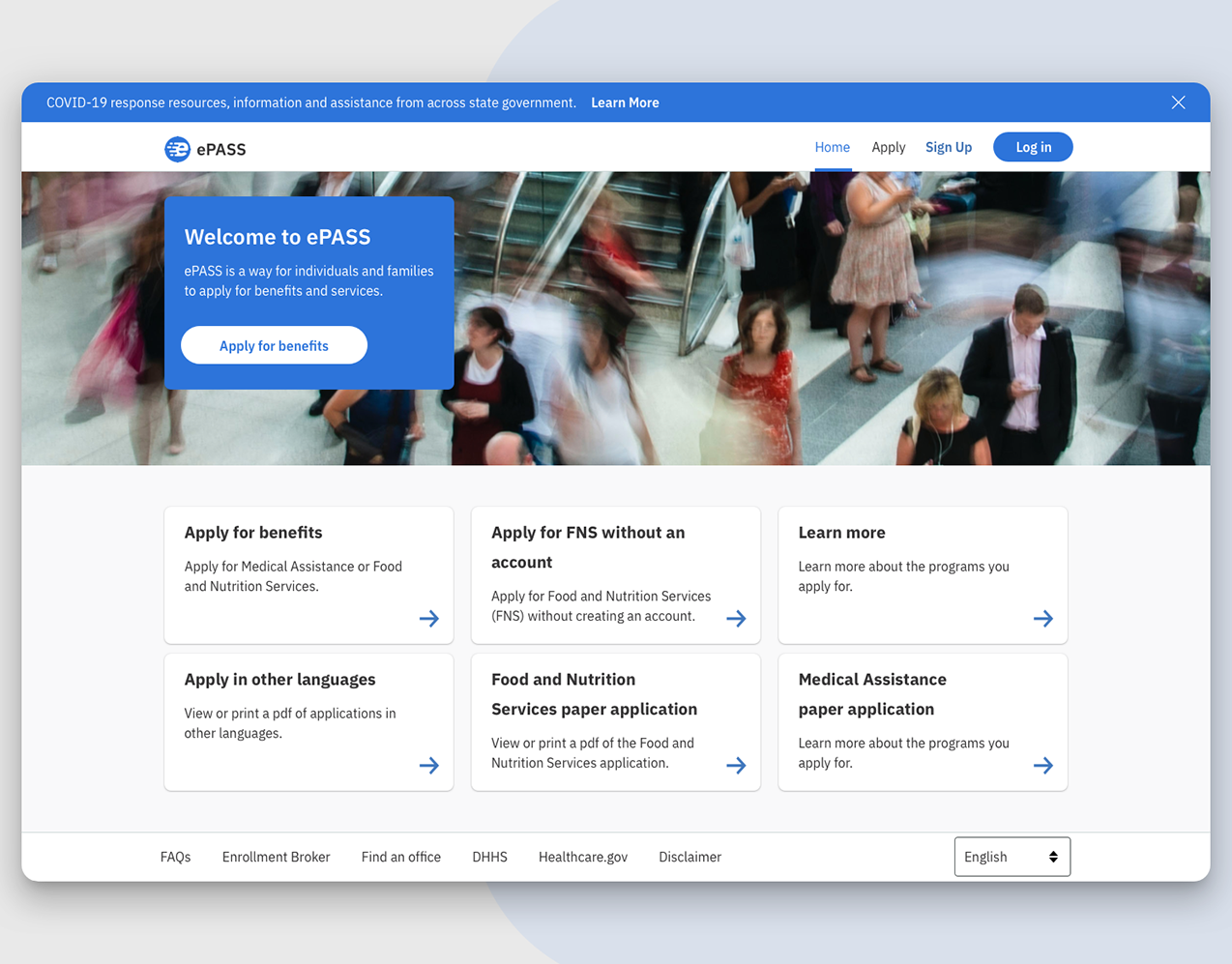Screen dimensions: 1232x964
Task: Go to the Home tab
Action: tap(832, 147)
